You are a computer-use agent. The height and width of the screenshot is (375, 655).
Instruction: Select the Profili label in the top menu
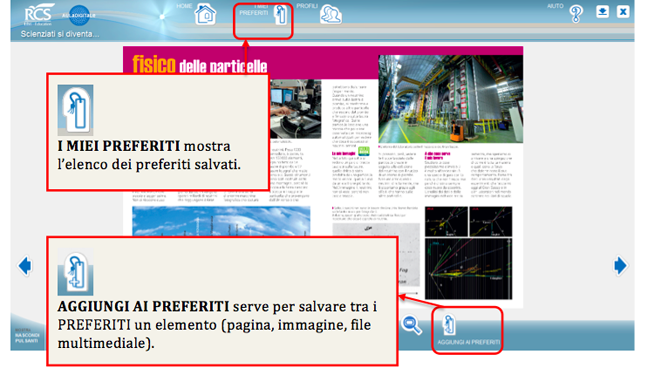tap(307, 6)
